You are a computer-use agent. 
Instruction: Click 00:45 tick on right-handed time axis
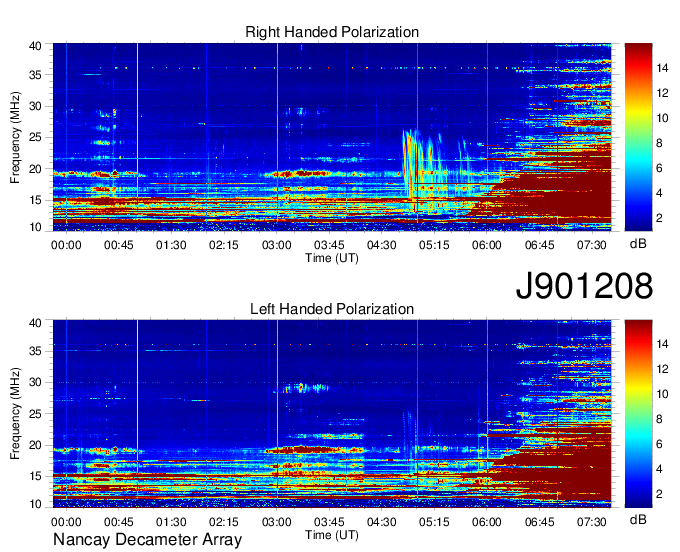click(x=119, y=245)
